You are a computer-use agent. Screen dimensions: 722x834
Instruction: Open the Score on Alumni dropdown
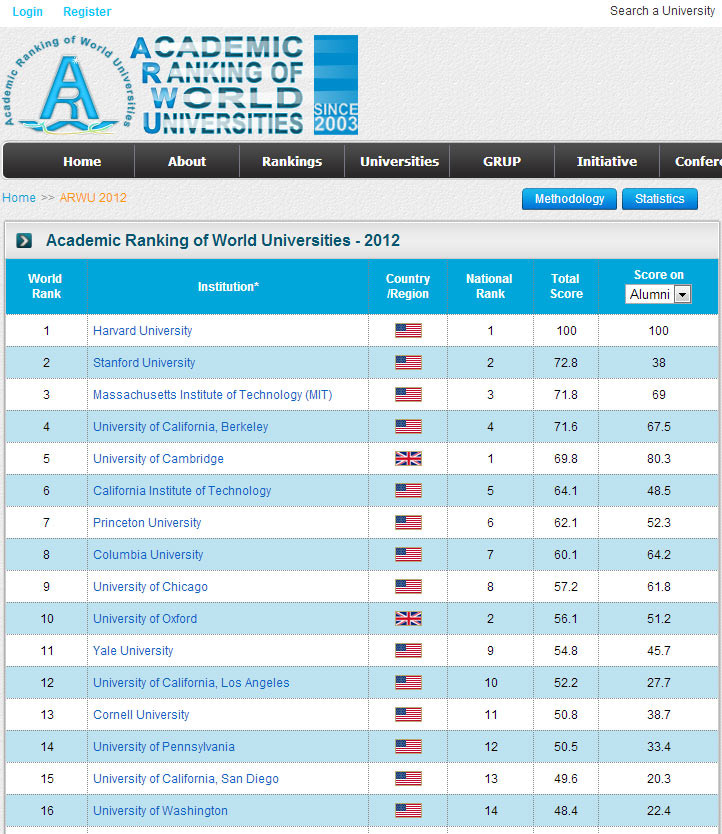pyautogui.click(x=658, y=294)
